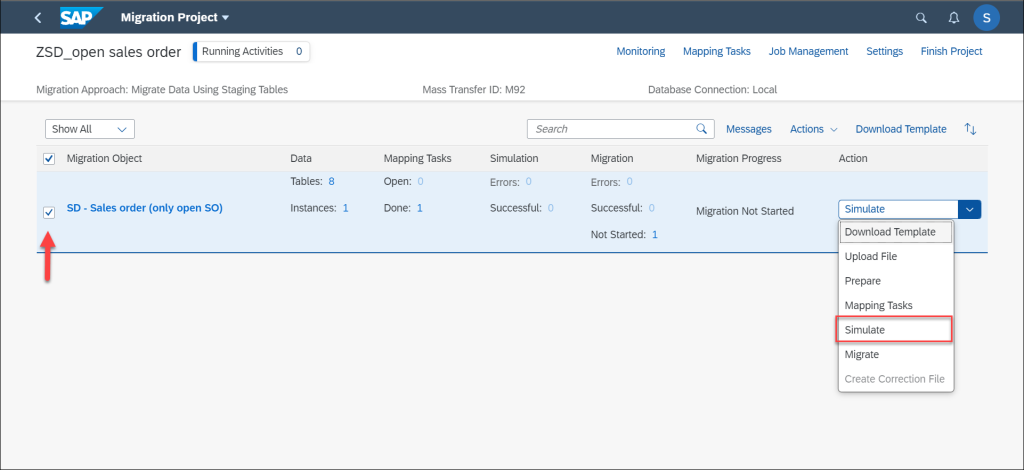Image resolution: width=1024 pixels, height=470 pixels.
Task: Open the user profile avatar S
Action: 986,18
